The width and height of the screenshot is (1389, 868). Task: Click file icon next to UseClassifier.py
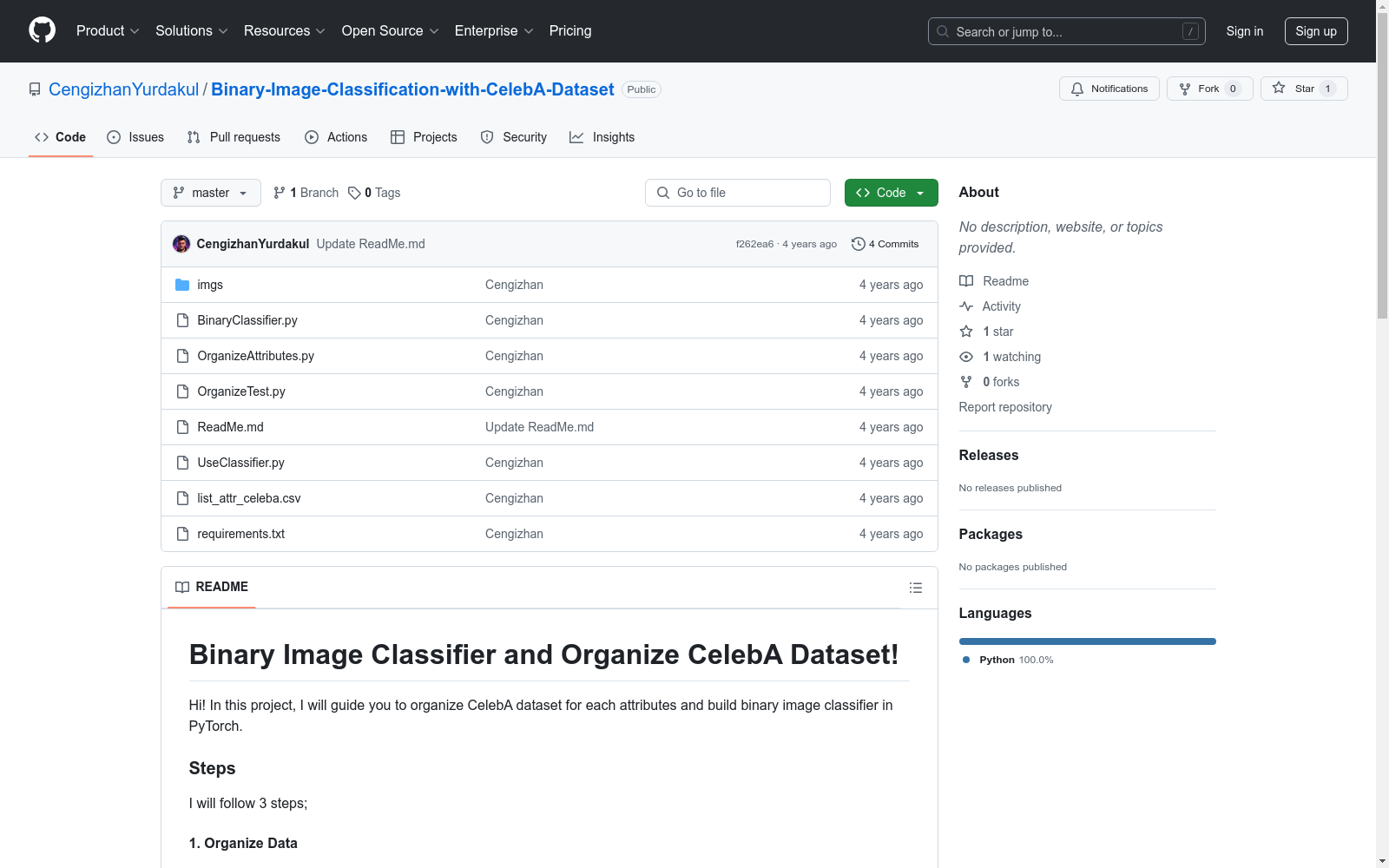(x=182, y=463)
